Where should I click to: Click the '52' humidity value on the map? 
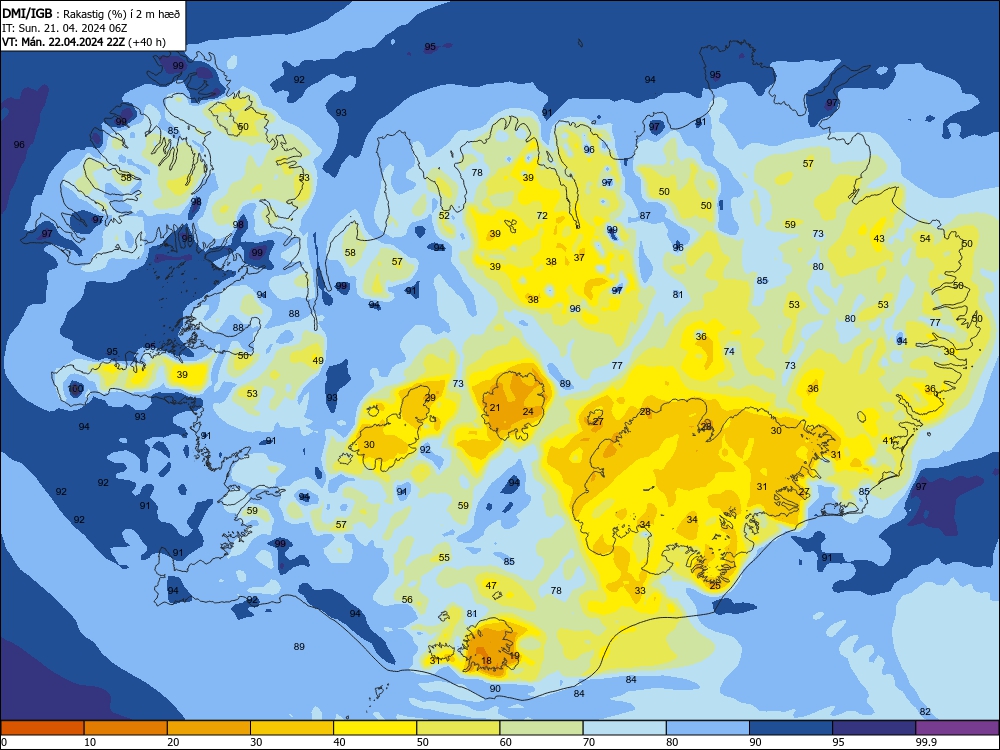click(444, 216)
